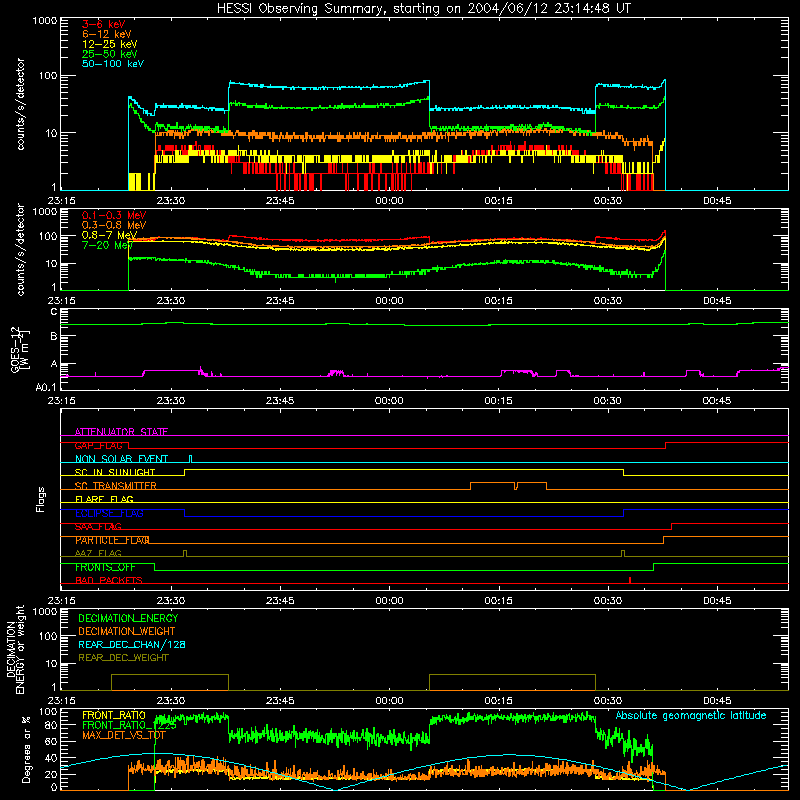Select the yellow 12-25 keV legend label
The width and height of the screenshot is (800, 800).
pyautogui.click(x=110, y=44)
